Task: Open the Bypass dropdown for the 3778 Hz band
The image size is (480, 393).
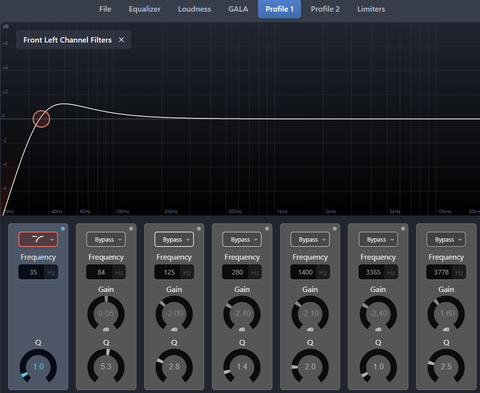Action: pyautogui.click(x=446, y=239)
